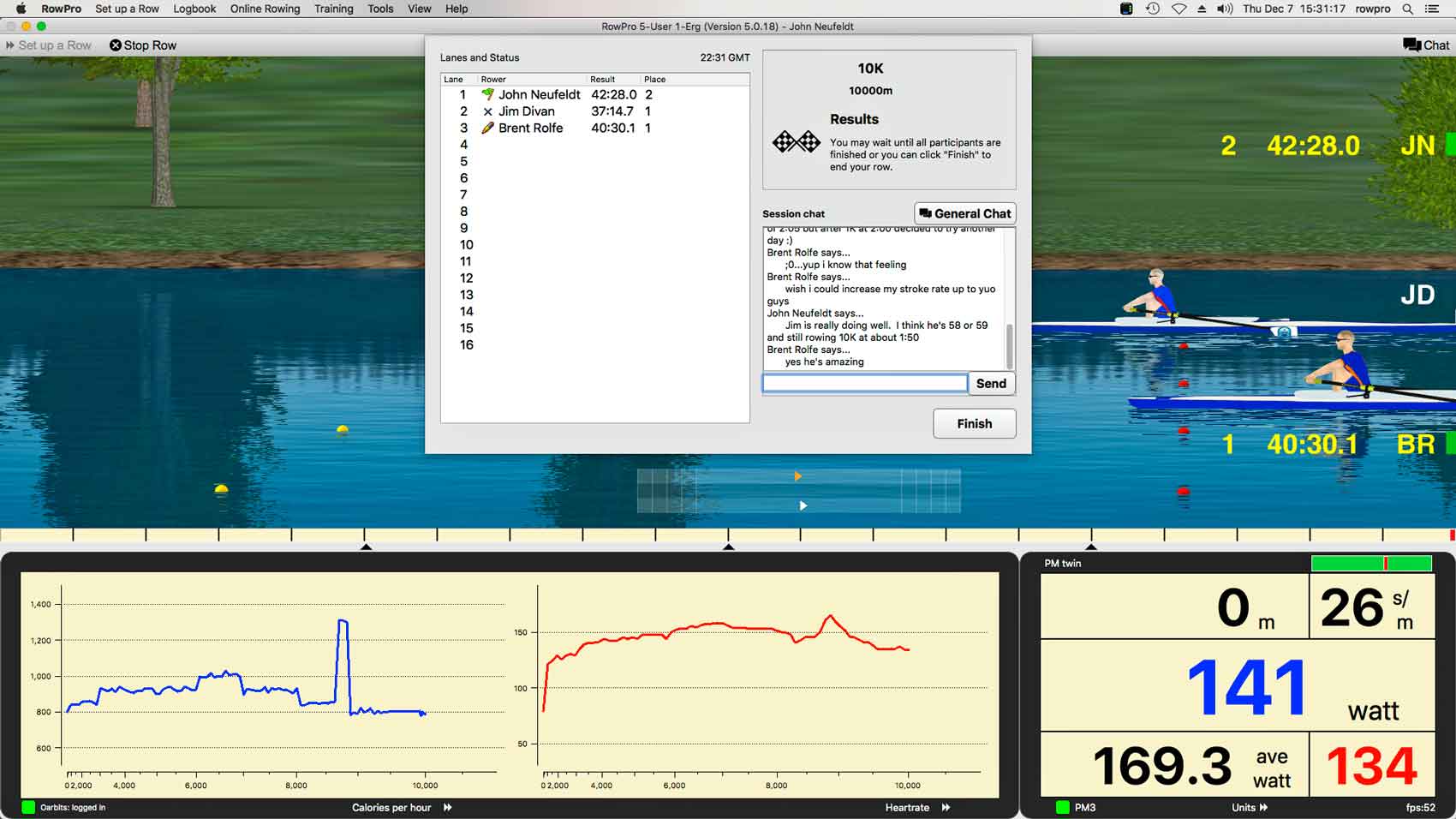Click the JD lane label on course
This screenshot has height=819, width=1456.
1417,296
